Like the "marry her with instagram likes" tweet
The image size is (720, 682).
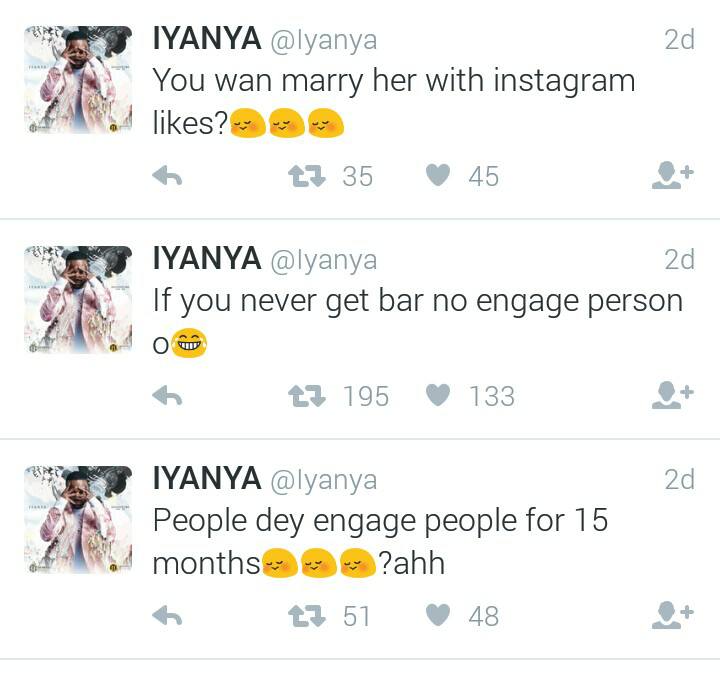click(x=438, y=177)
